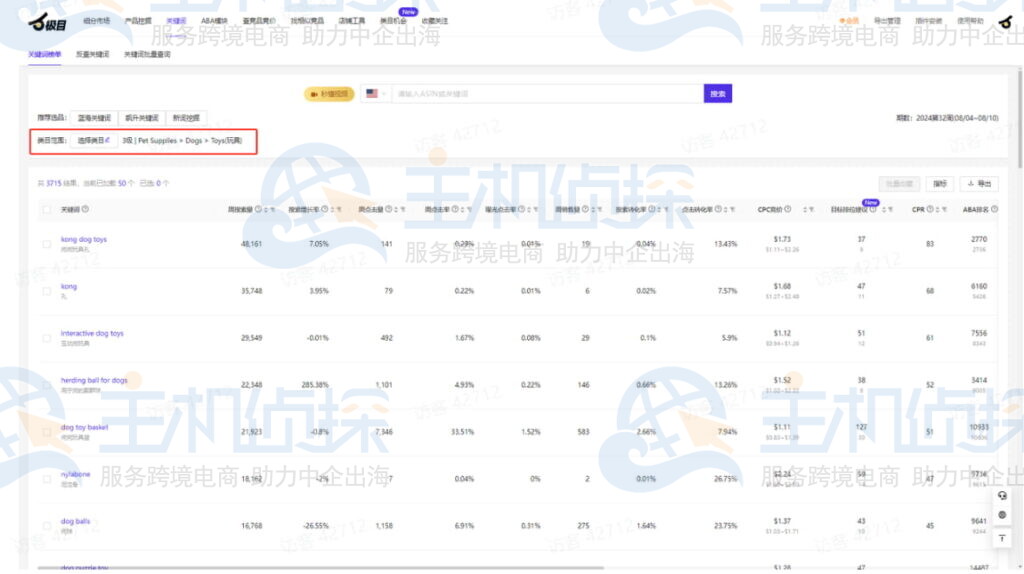Select the 飙升关键词 recommendation button
Viewport: 1024px width, 574px height.
pos(142,118)
